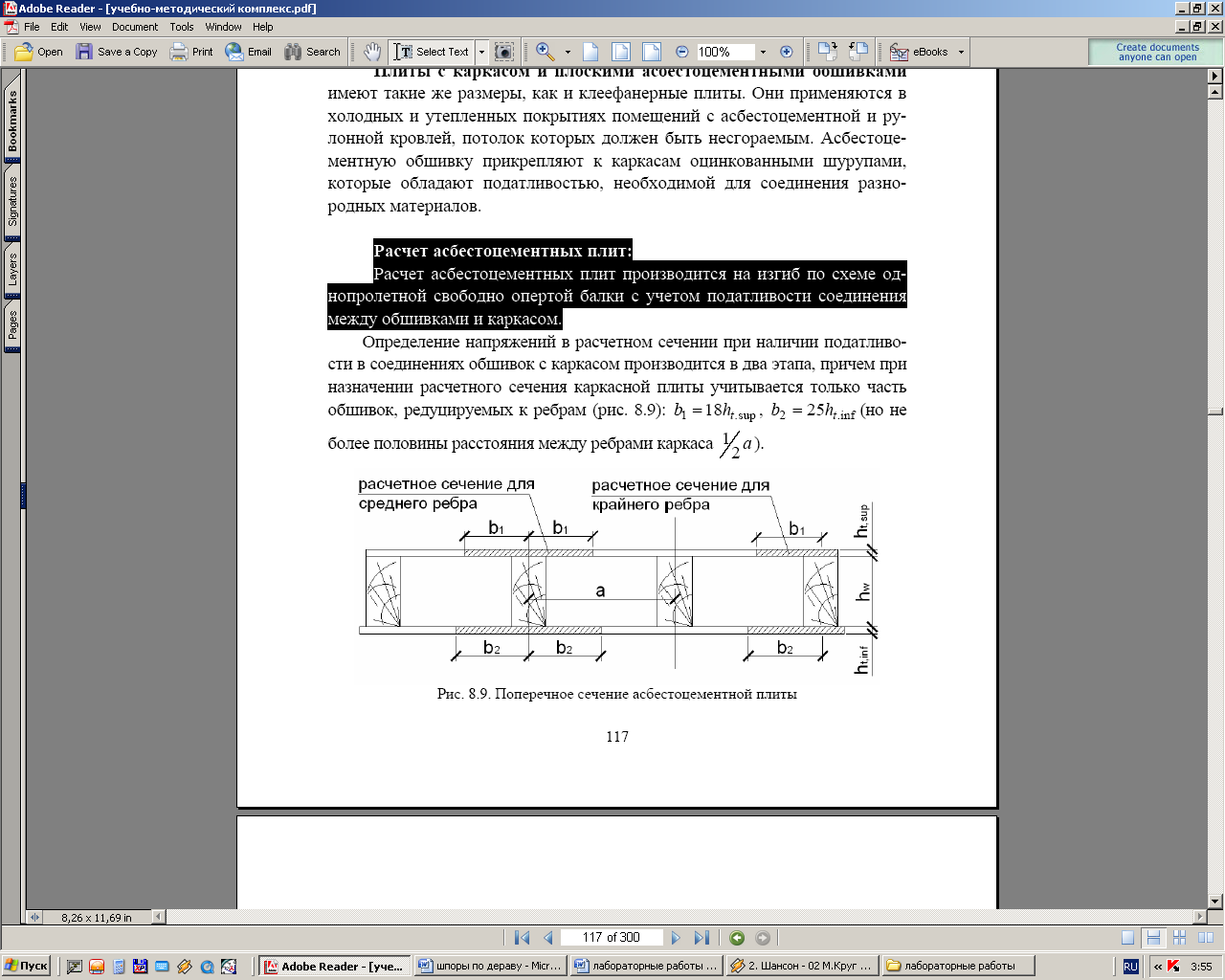The image size is (1225, 980).
Task: Expand the eBooks dropdown arrow
Action: click(962, 52)
